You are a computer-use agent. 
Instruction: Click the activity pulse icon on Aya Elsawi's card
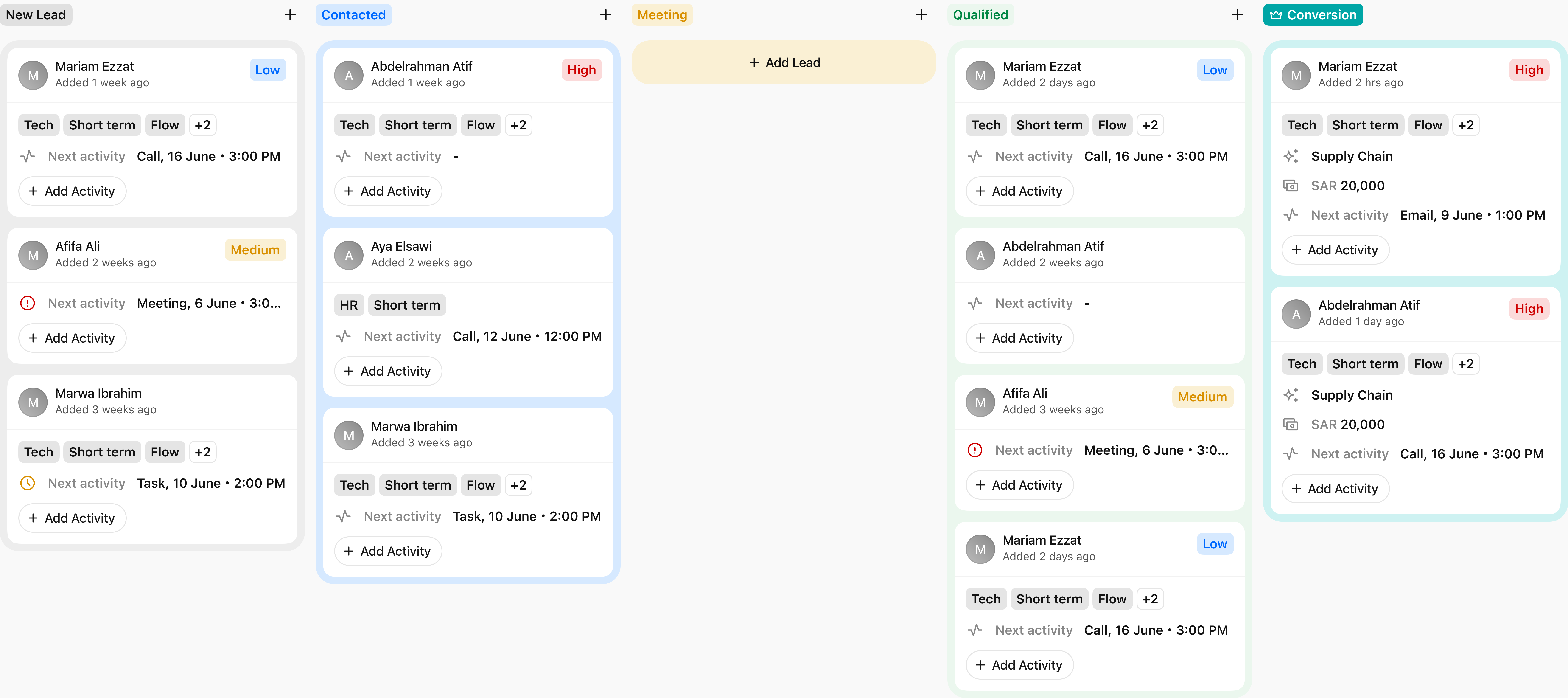343,336
